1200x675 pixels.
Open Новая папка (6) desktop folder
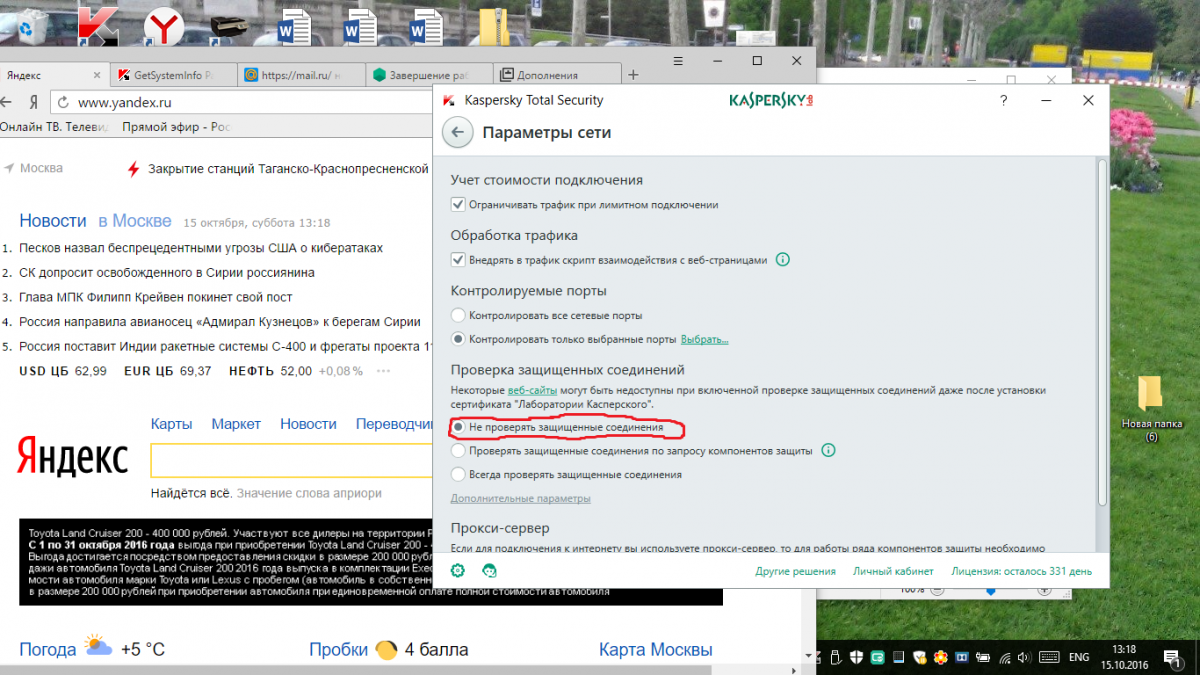[1151, 409]
